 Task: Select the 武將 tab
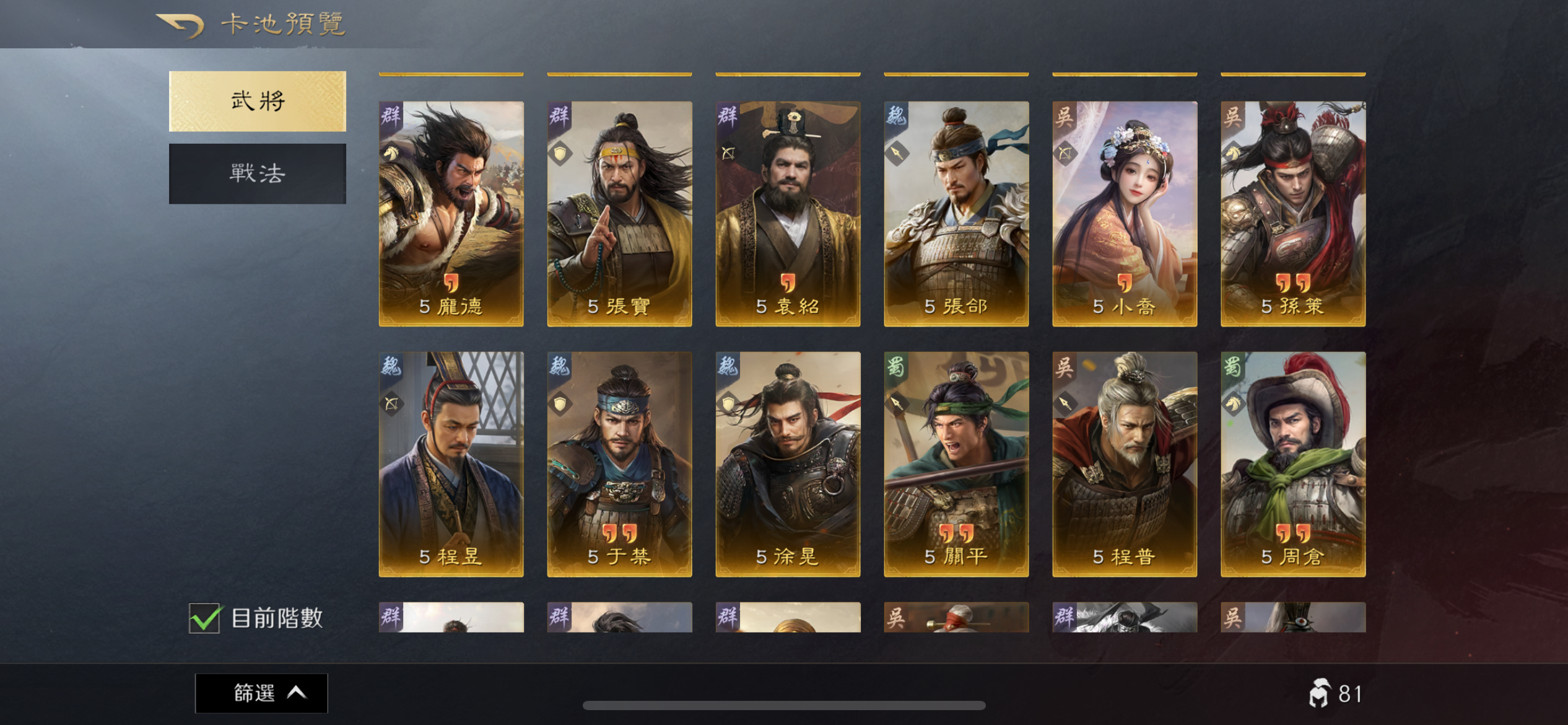point(258,101)
